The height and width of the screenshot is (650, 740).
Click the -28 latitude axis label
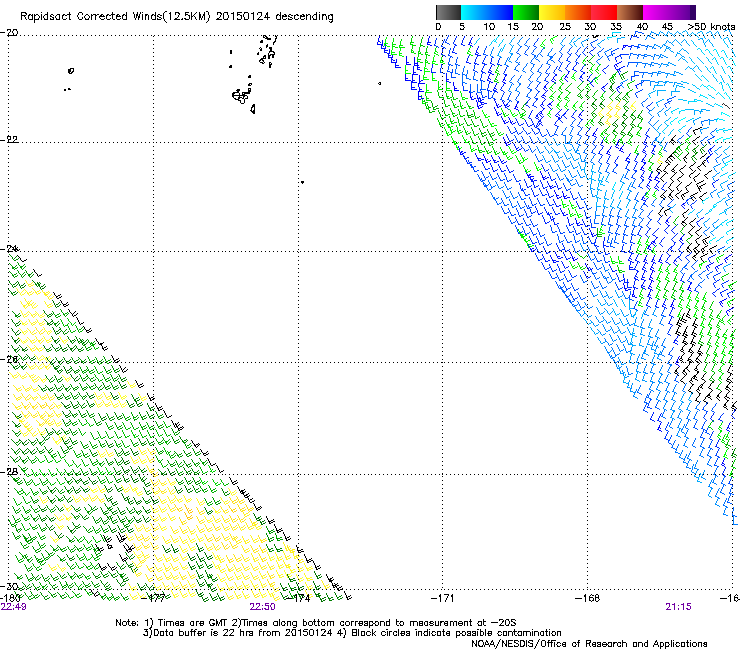[x=9, y=472]
